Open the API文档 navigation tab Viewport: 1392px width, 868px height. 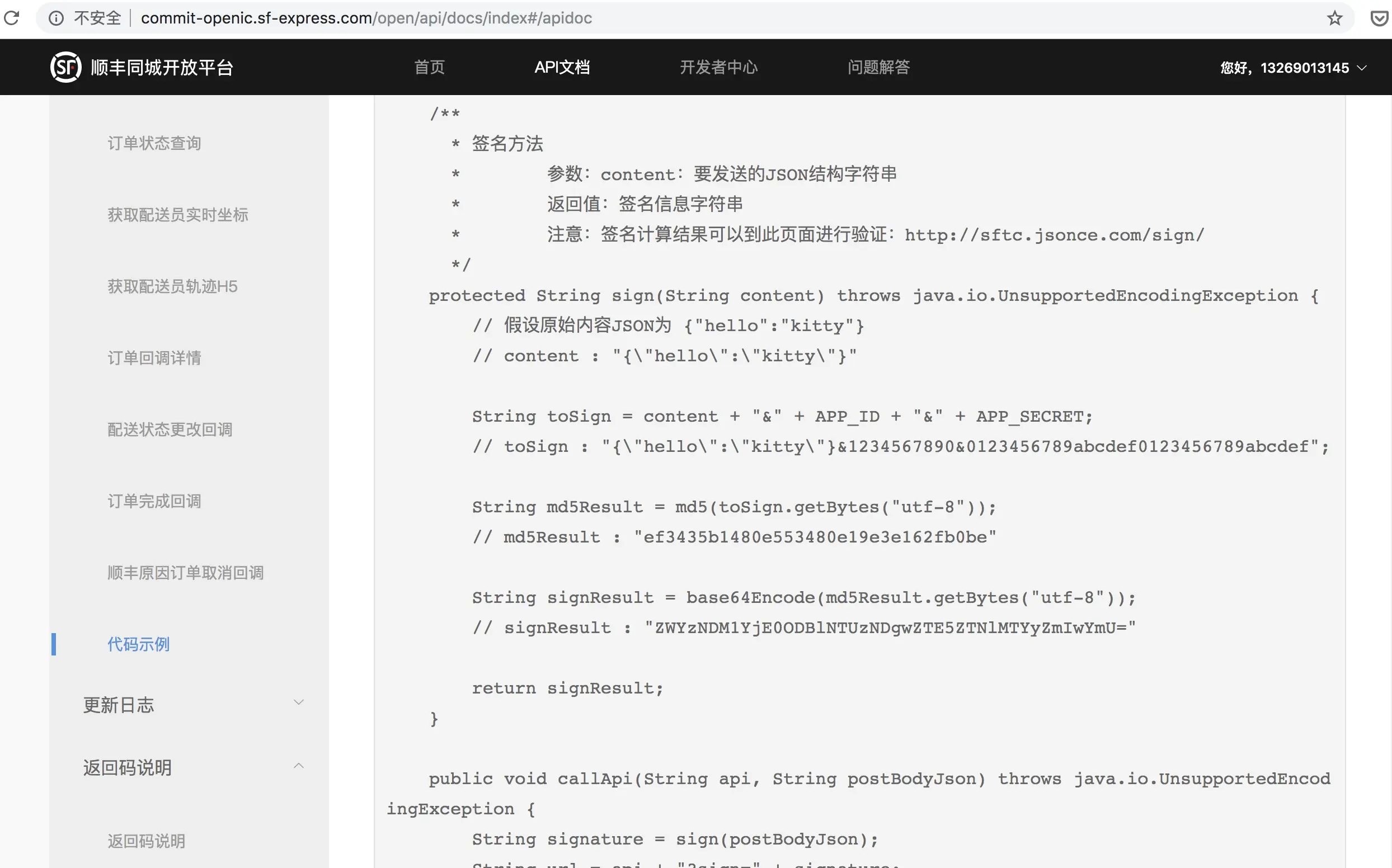[562, 67]
